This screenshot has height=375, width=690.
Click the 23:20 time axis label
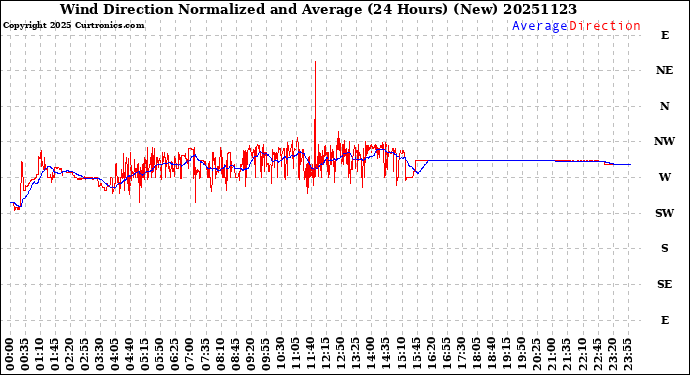point(612,354)
